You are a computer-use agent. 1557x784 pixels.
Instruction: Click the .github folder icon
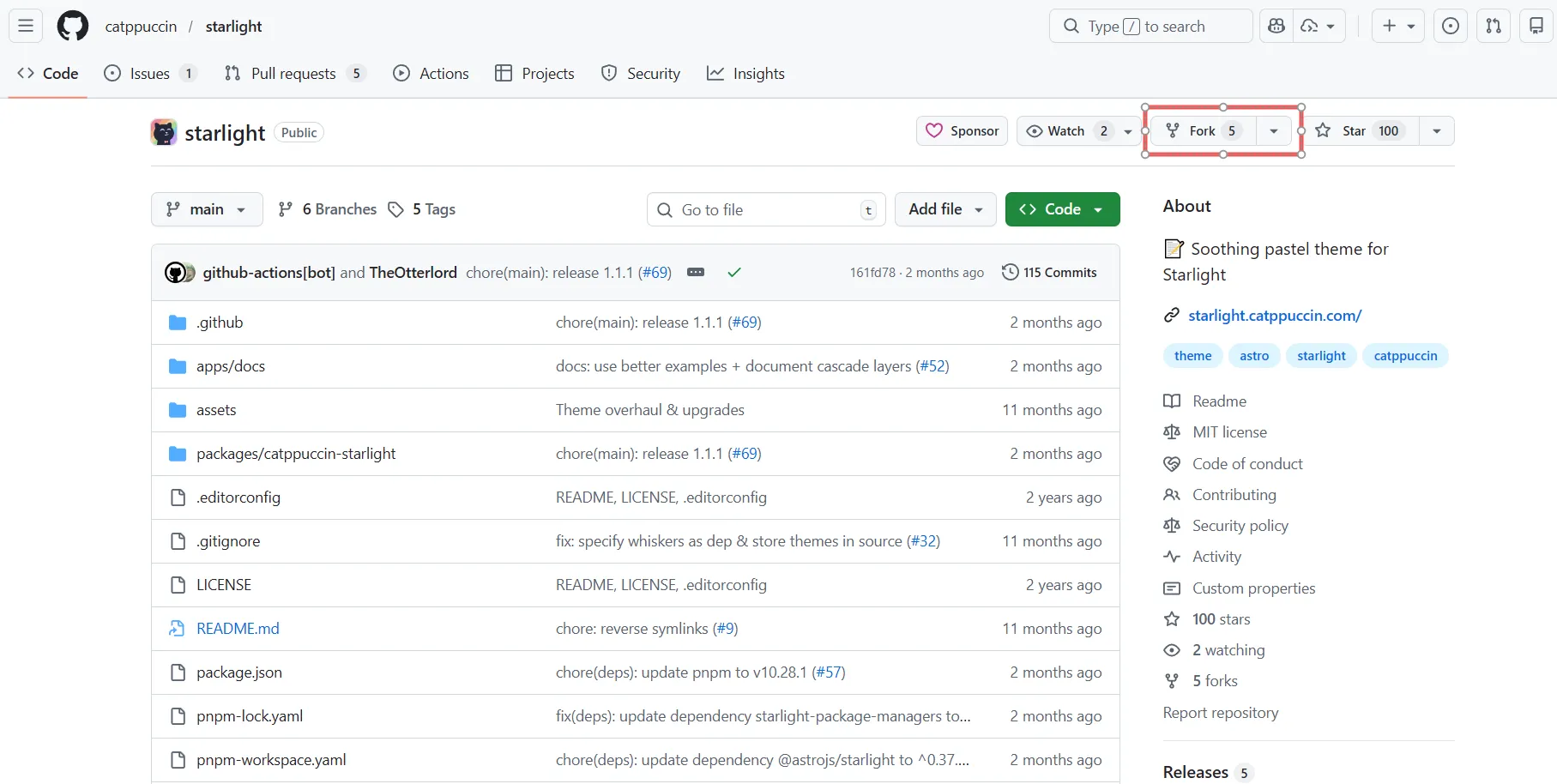tap(178, 323)
